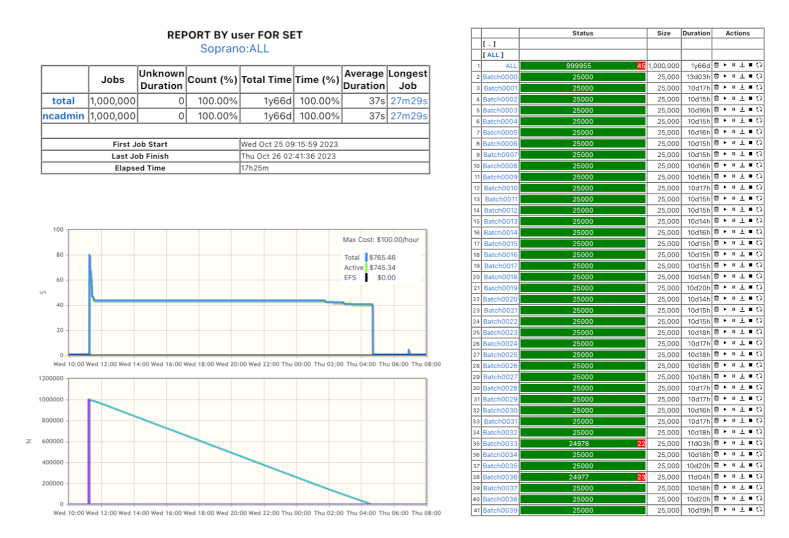Click the green Active cost legend swatch
Viewport: 789px width, 538px height.
tap(367, 268)
